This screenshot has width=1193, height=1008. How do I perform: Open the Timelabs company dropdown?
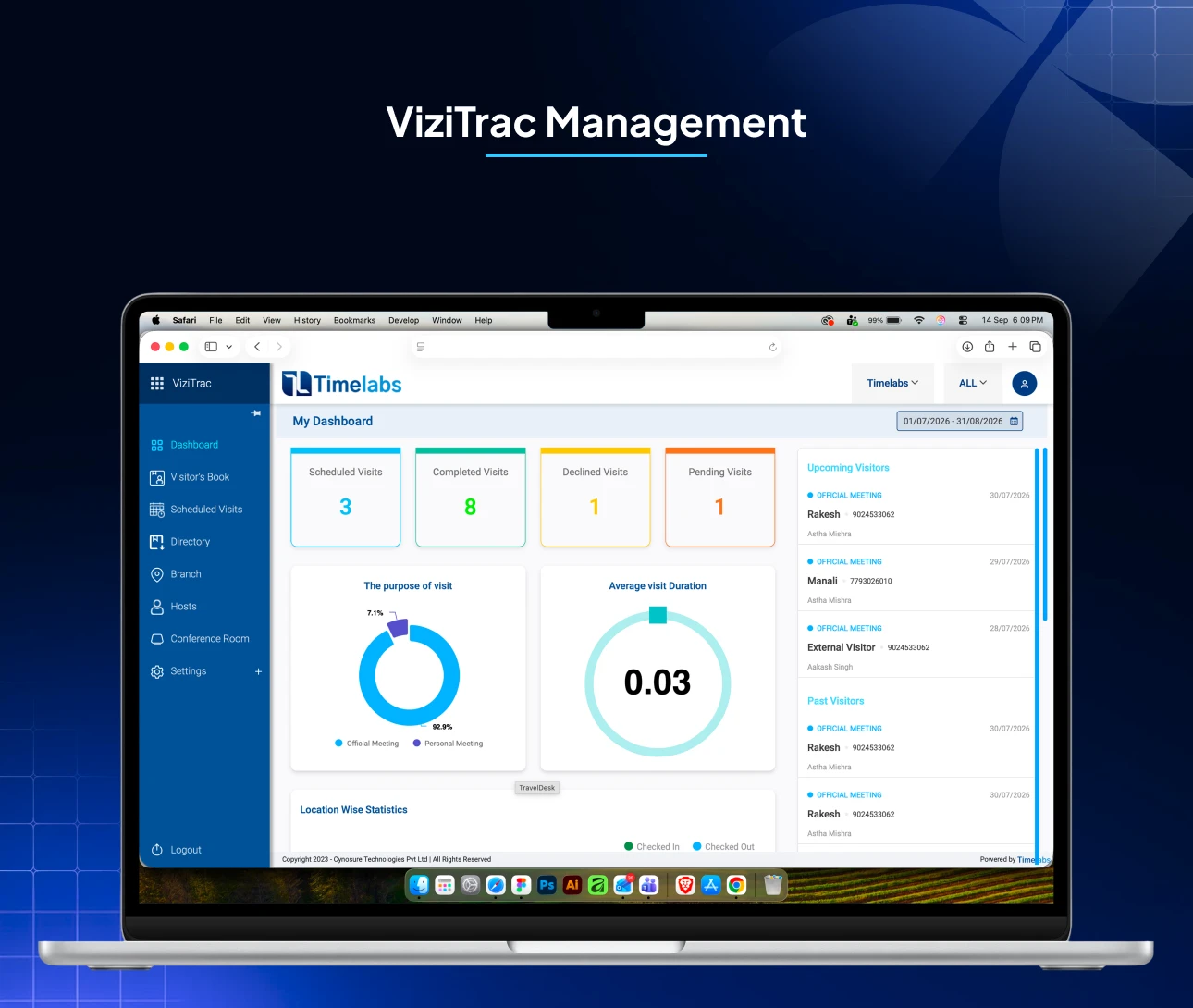(x=892, y=383)
